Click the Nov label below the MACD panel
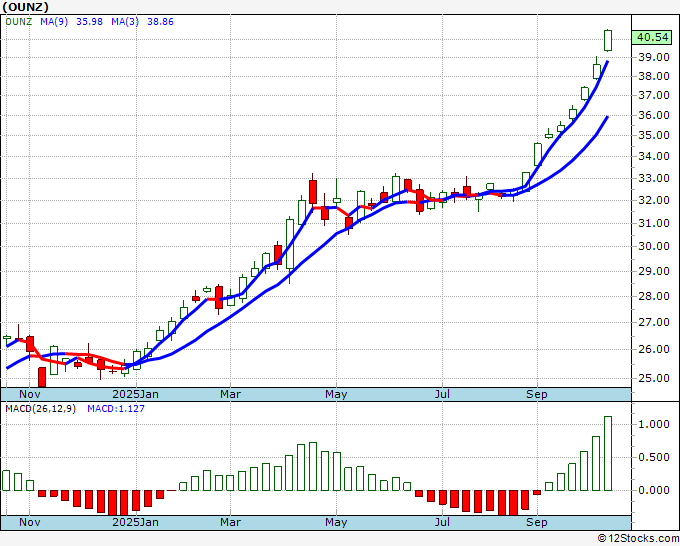The image size is (680, 546). coord(31,522)
